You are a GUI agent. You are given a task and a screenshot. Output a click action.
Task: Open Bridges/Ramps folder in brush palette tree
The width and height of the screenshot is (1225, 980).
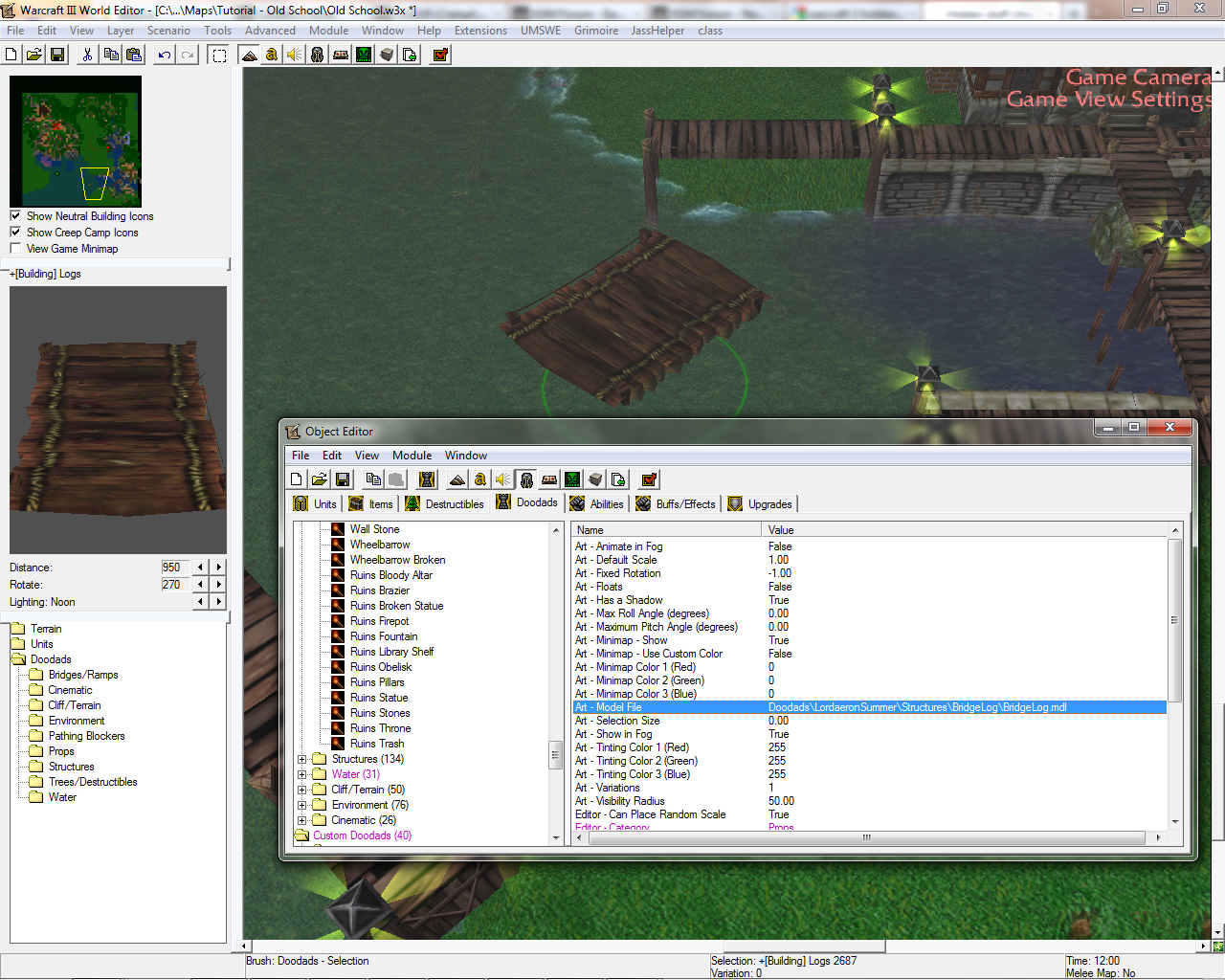[x=83, y=675]
